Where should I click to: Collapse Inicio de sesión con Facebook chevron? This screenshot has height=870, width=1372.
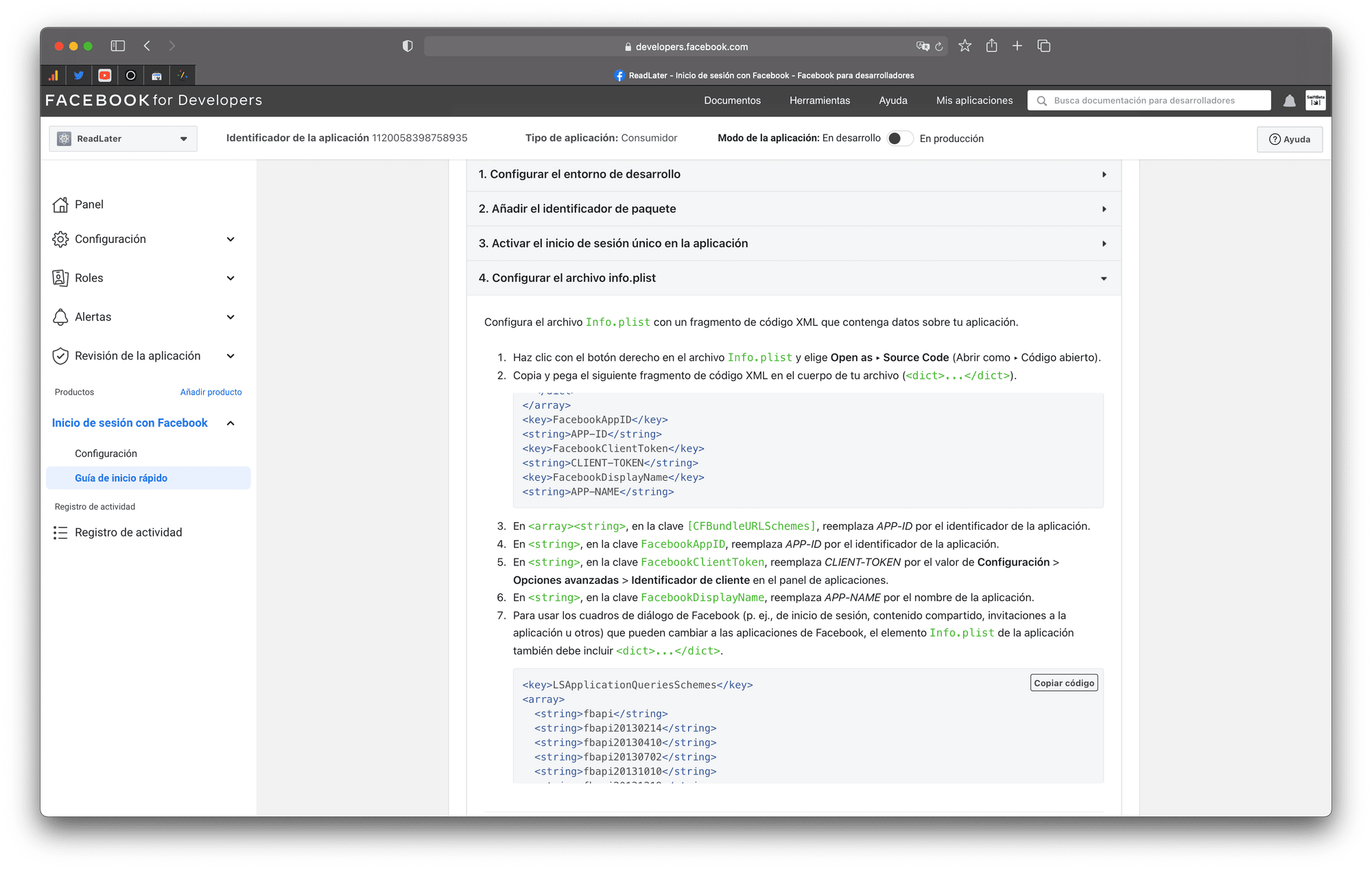tap(230, 423)
